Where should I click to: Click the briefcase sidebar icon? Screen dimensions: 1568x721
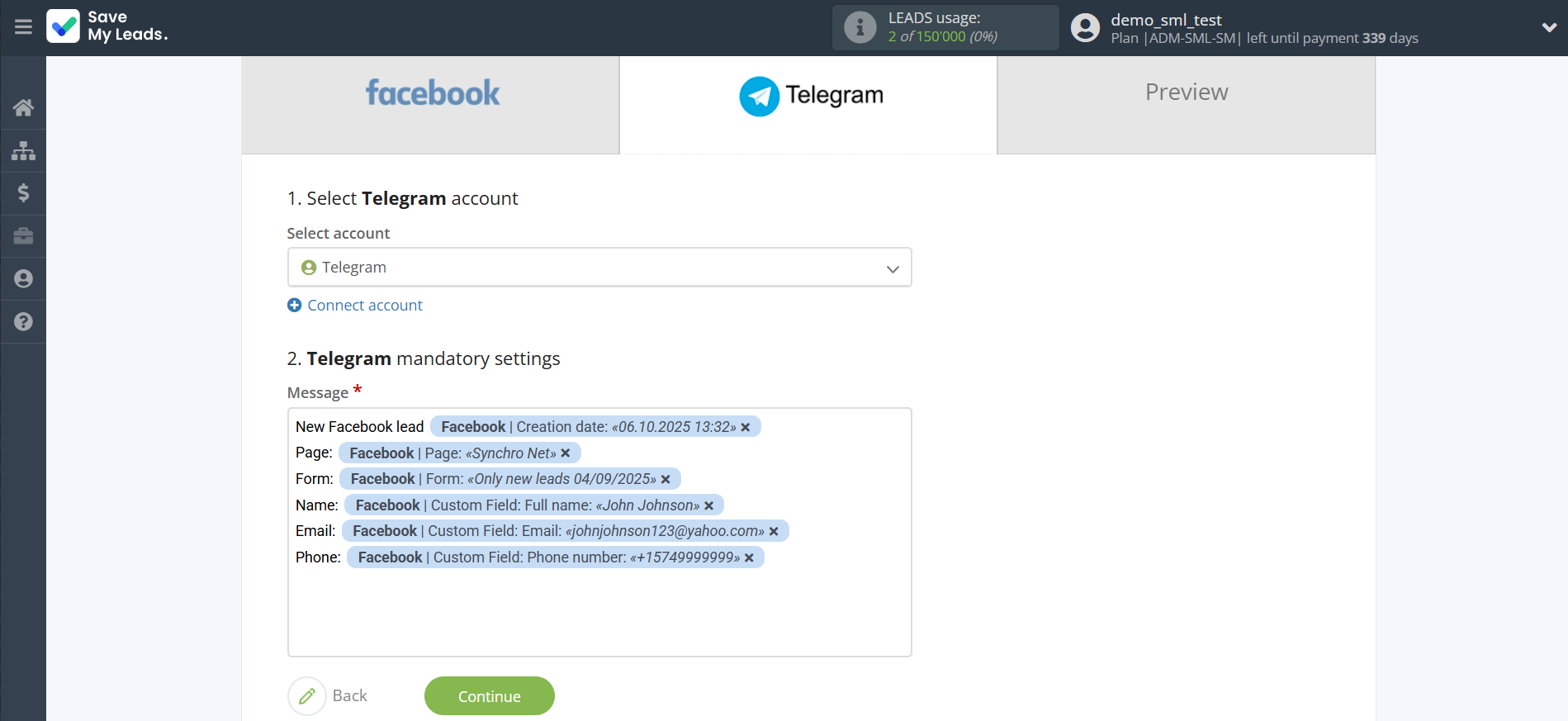(x=23, y=236)
